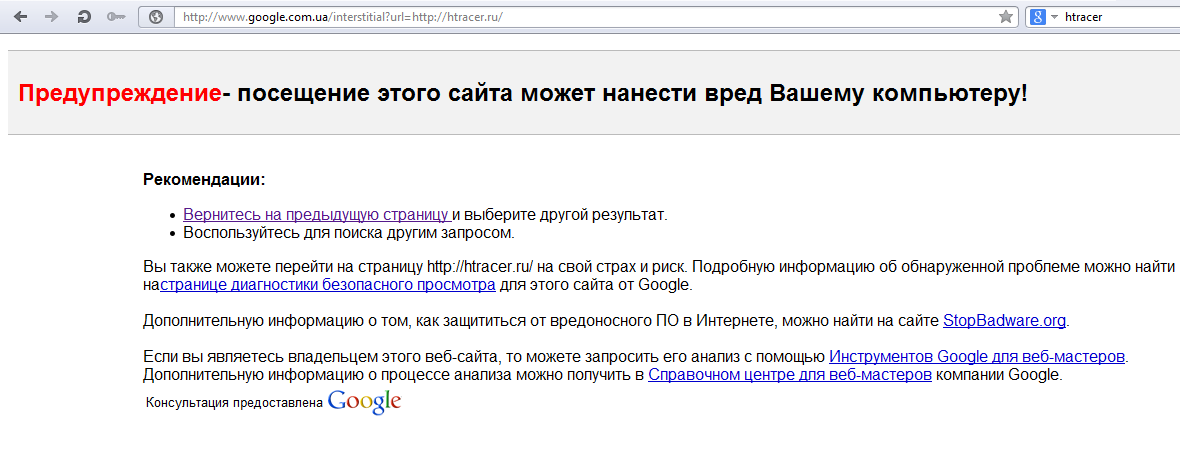The image size is (1180, 450).
Task: Click the 'http://htracer.ru/' text in paragraph
Action: (480, 267)
